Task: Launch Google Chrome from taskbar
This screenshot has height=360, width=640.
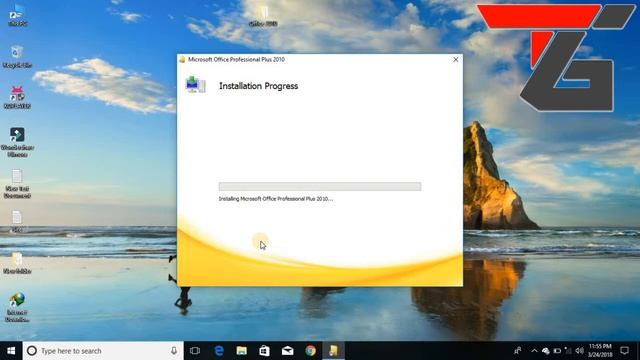Action: 311,351
